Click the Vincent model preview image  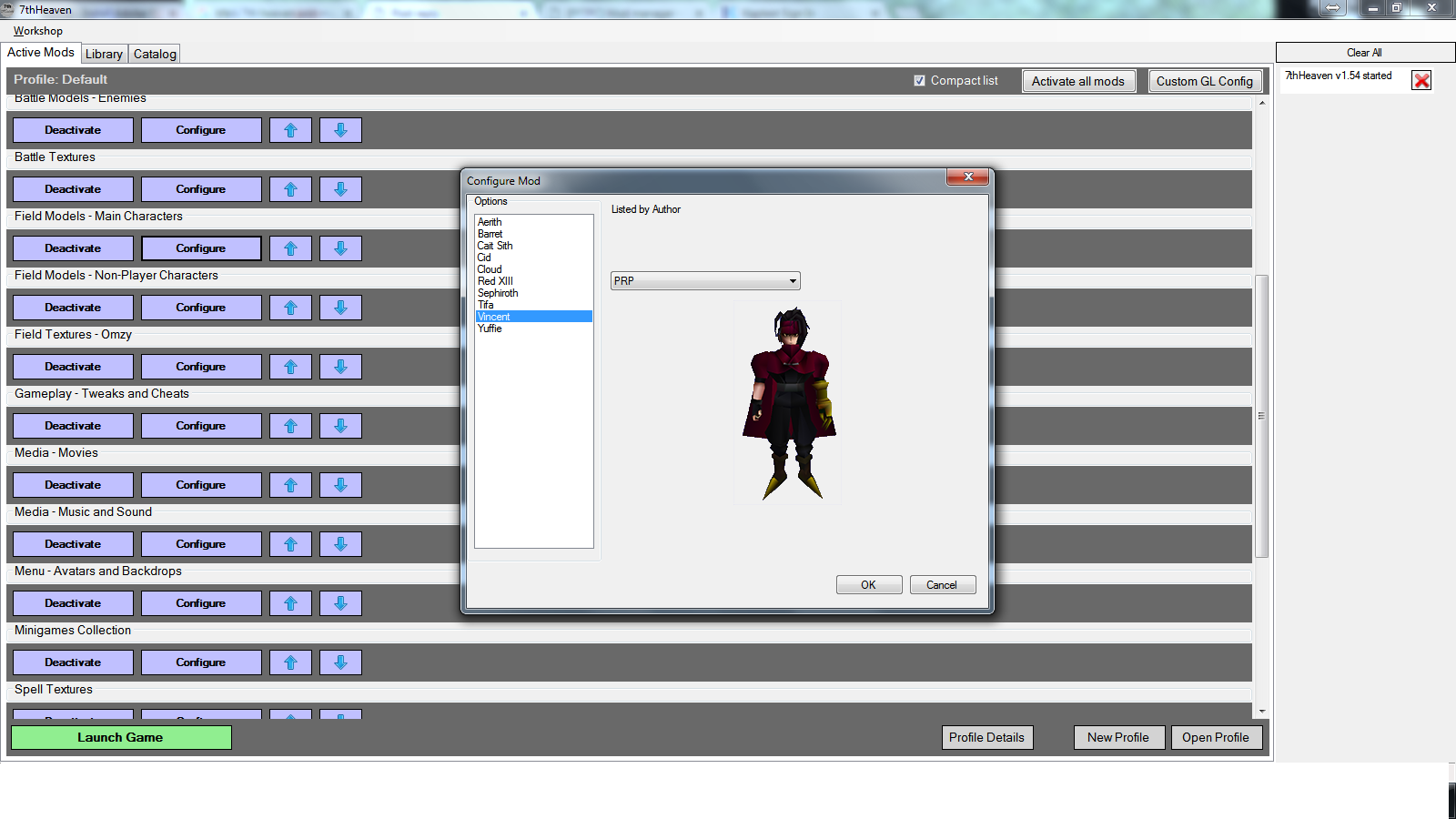click(x=790, y=403)
